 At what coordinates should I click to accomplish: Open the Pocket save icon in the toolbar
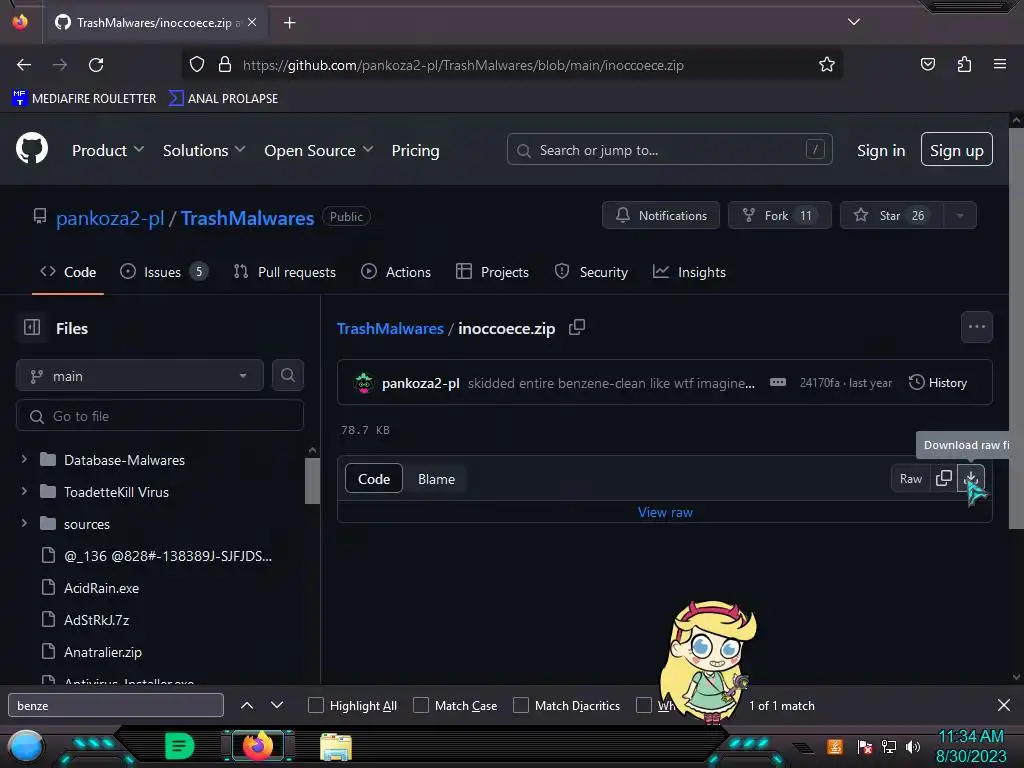tap(927, 64)
